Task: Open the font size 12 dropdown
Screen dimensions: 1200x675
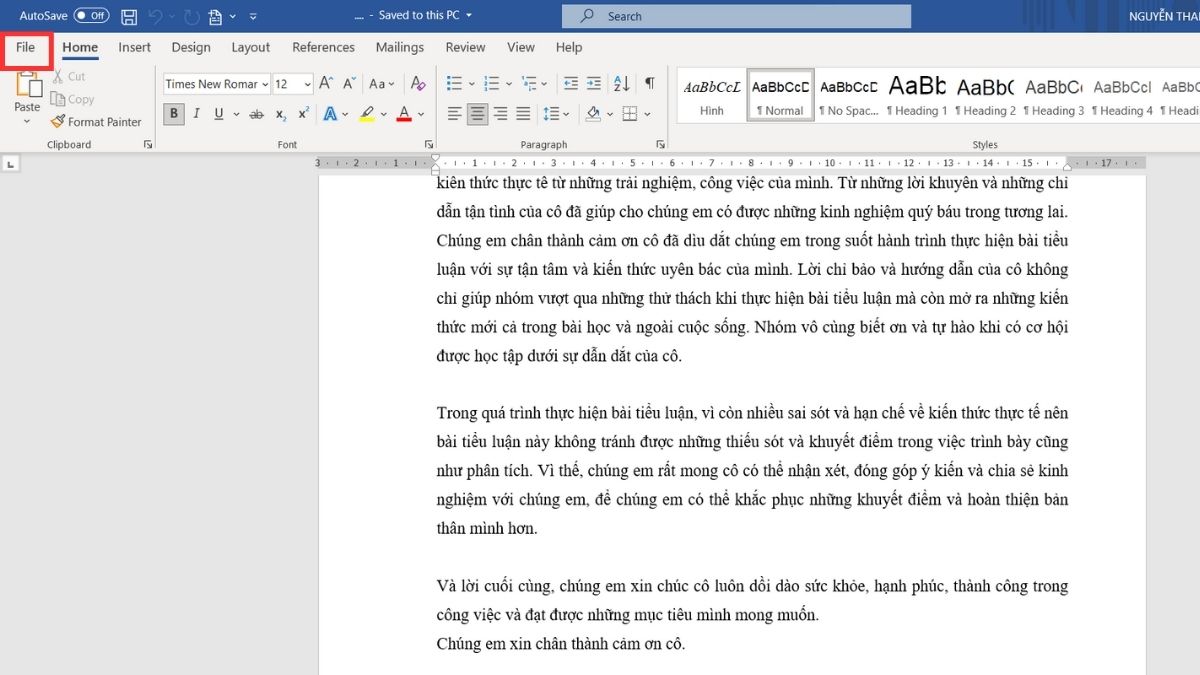Action: tap(307, 84)
